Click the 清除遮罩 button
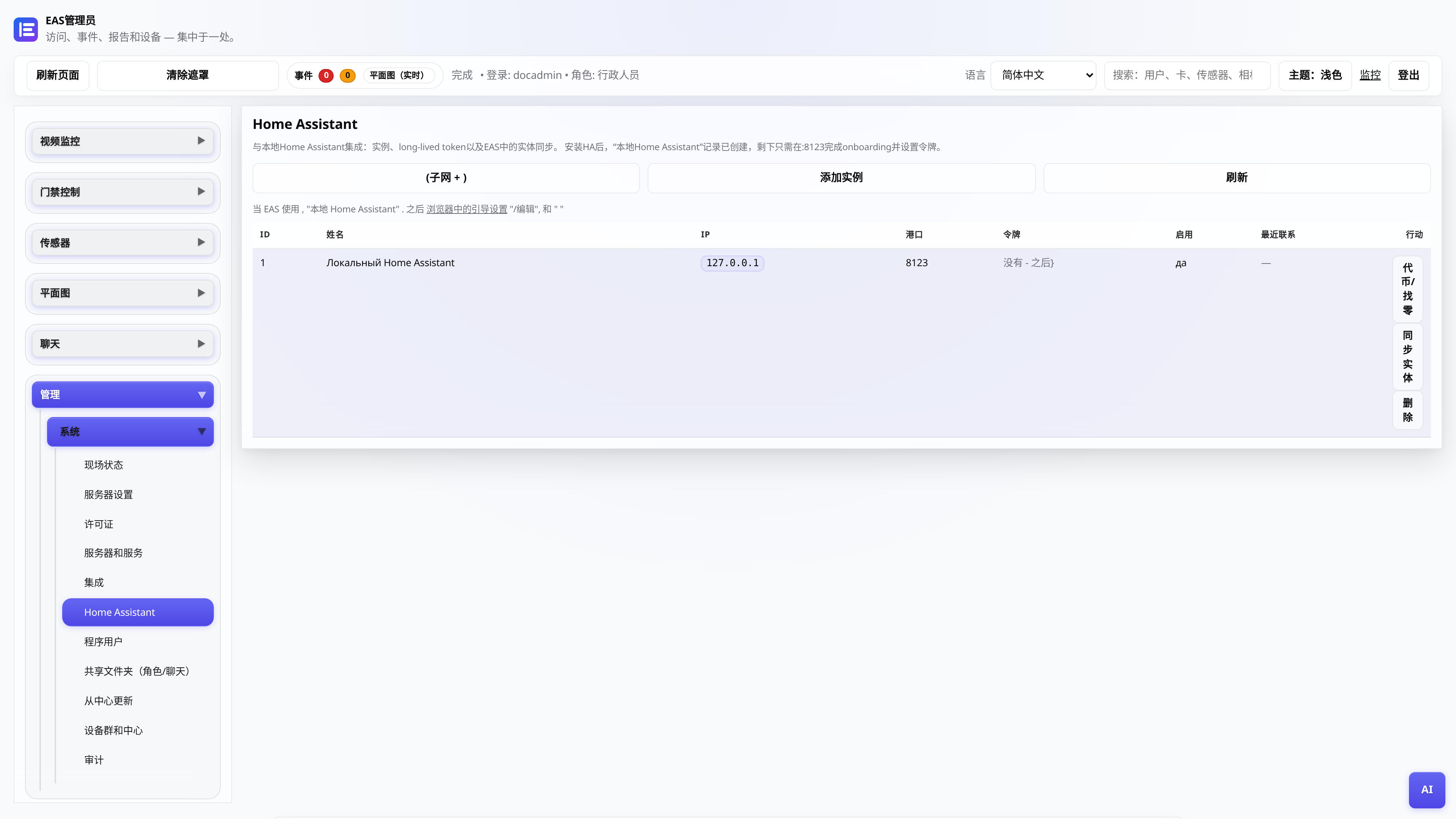The width and height of the screenshot is (1456, 819). pyautogui.click(x=188, y=75)
